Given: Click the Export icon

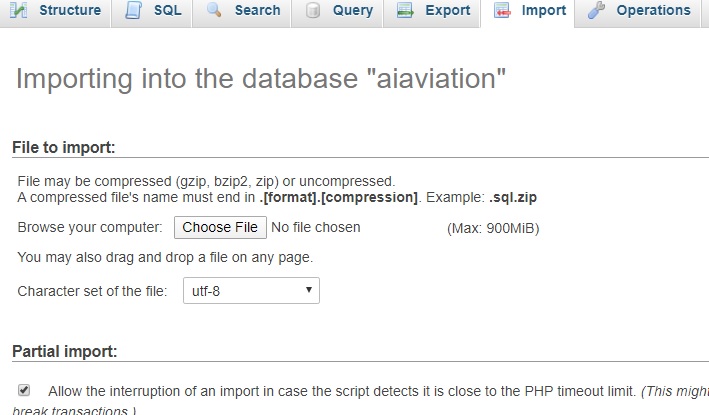Looking at the screenshot, I should click(x=405, y=10).
